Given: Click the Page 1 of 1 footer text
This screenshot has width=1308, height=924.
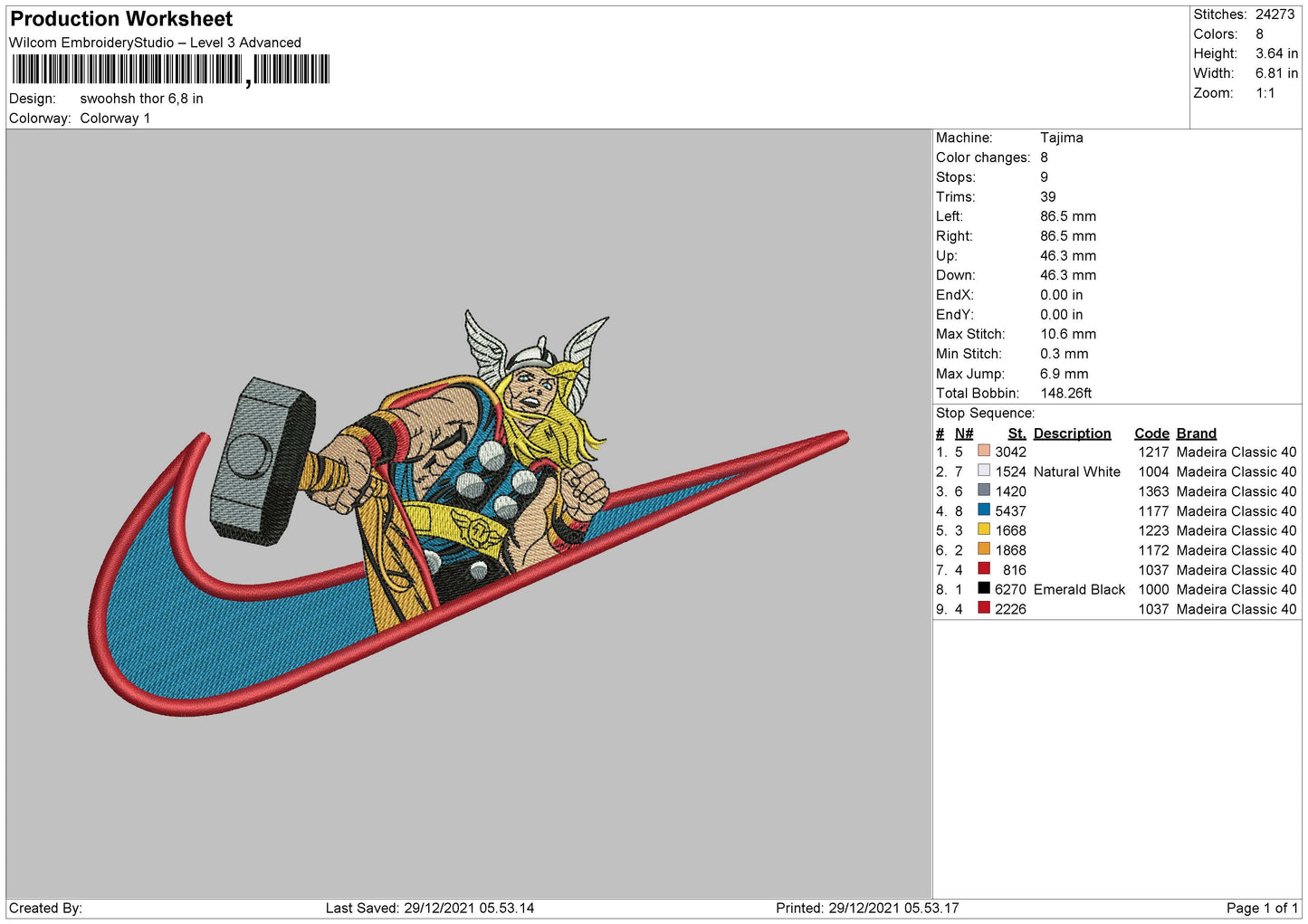Looking at the screenshot, I should tap(1261, 908).
